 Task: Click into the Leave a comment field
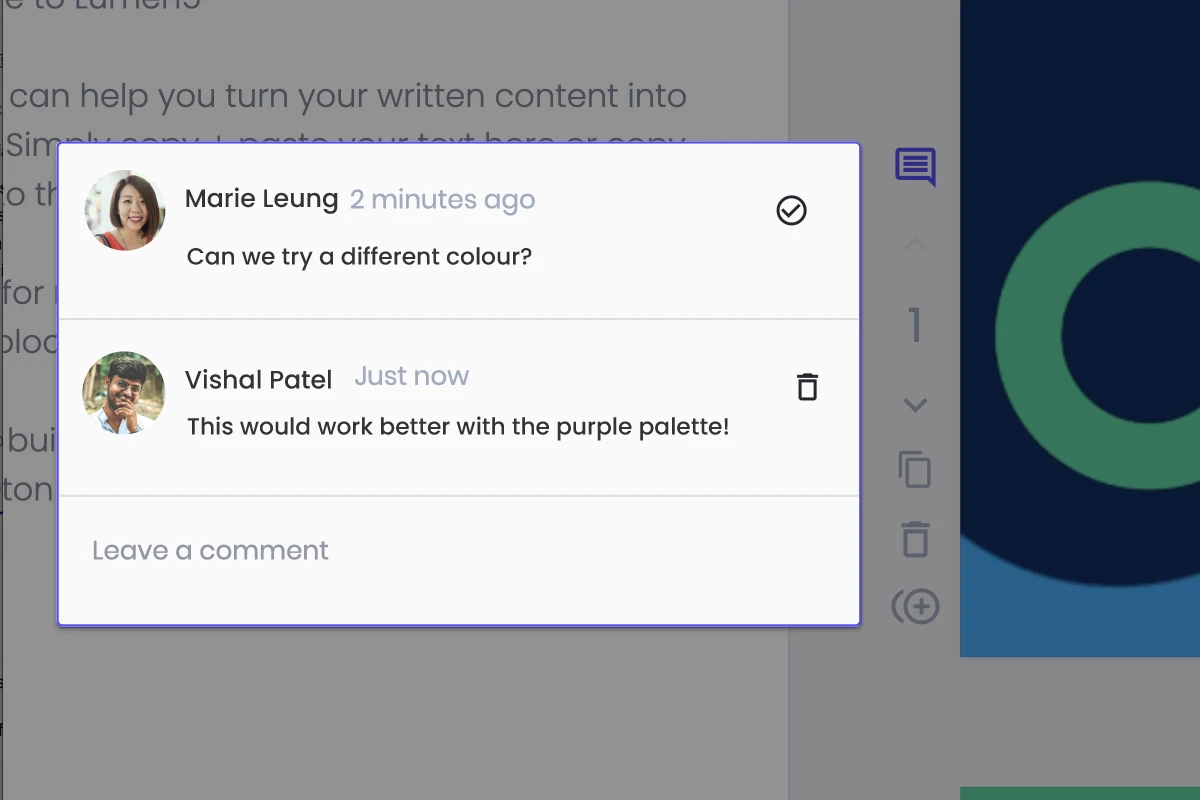(459, 551)
